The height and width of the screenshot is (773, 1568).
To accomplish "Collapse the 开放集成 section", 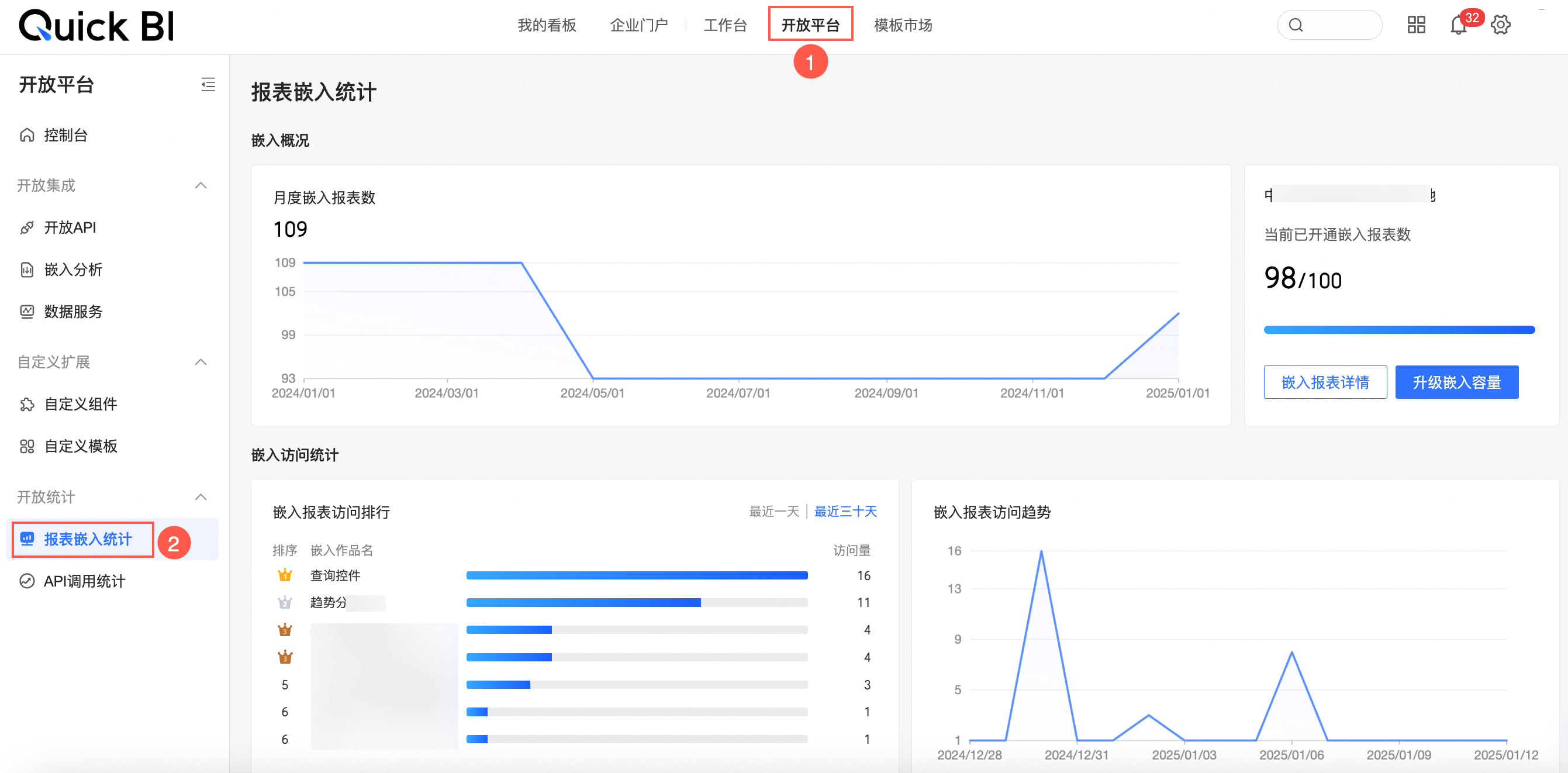I will pyautogui.click(x=201, y=185).
